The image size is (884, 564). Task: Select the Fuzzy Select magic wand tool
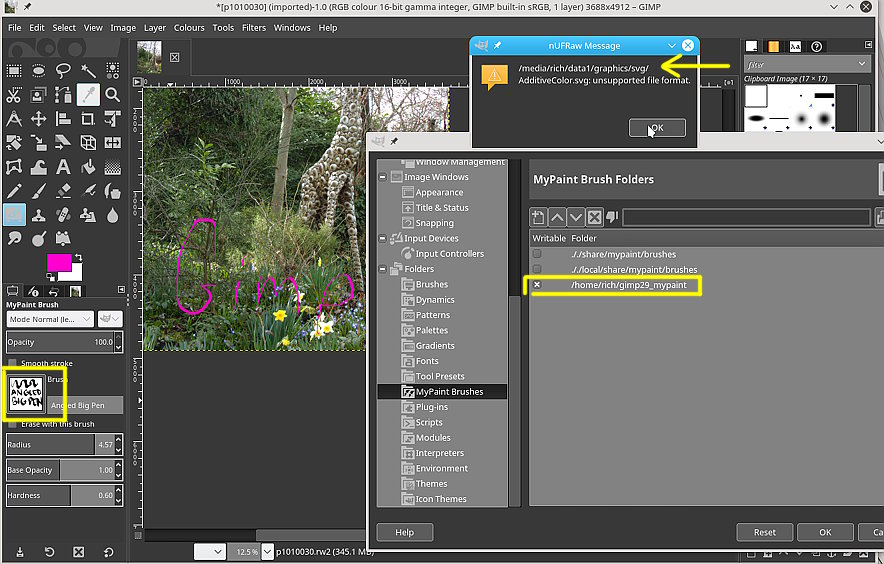88,70
